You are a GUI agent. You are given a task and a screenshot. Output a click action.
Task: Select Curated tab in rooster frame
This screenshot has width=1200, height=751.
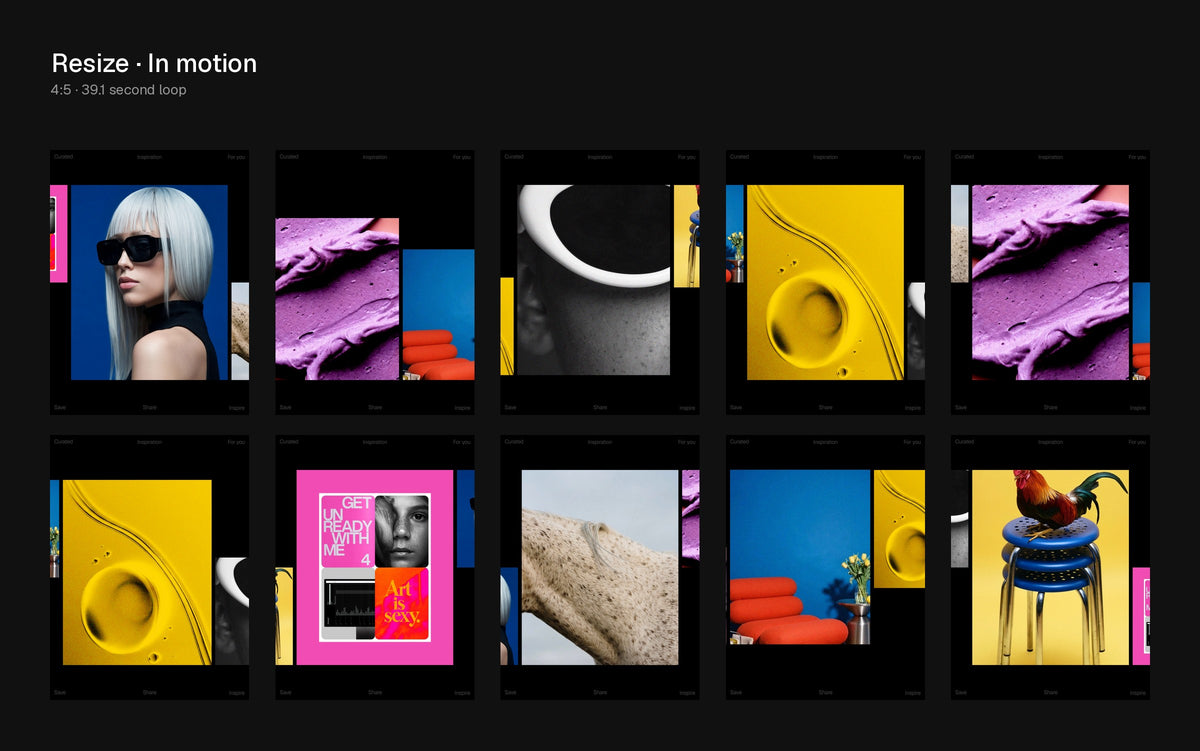[x=963, y=442]
